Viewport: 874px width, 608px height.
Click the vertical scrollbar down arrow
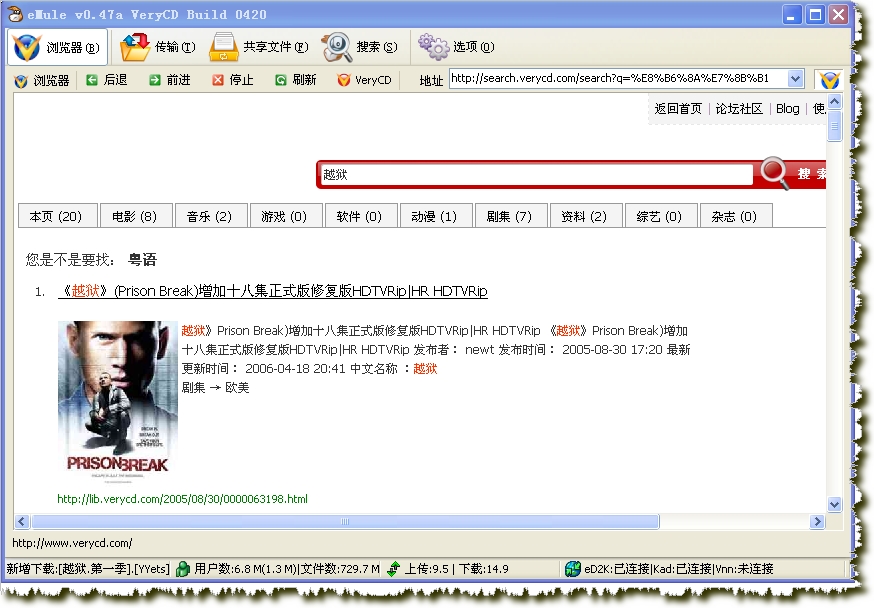tap(834, 505)
